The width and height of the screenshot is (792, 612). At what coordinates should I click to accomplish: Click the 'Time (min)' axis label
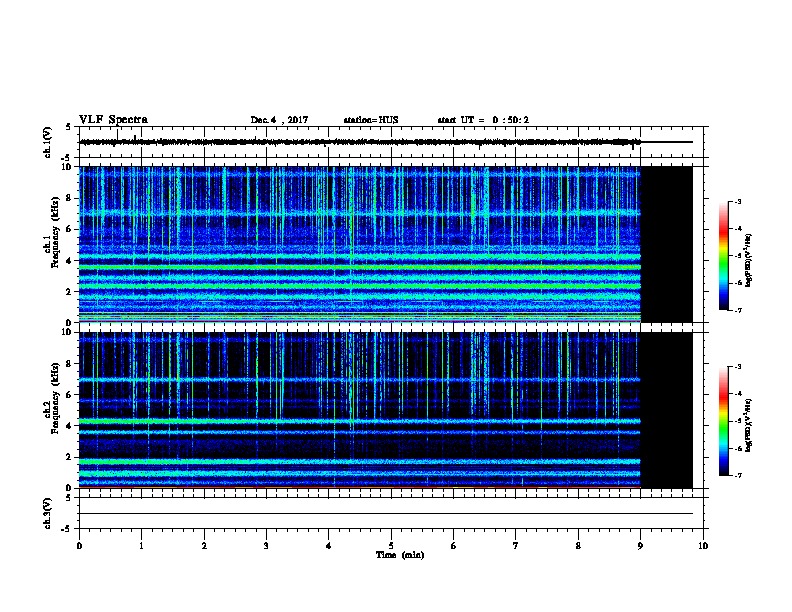(x=400, y=555)
